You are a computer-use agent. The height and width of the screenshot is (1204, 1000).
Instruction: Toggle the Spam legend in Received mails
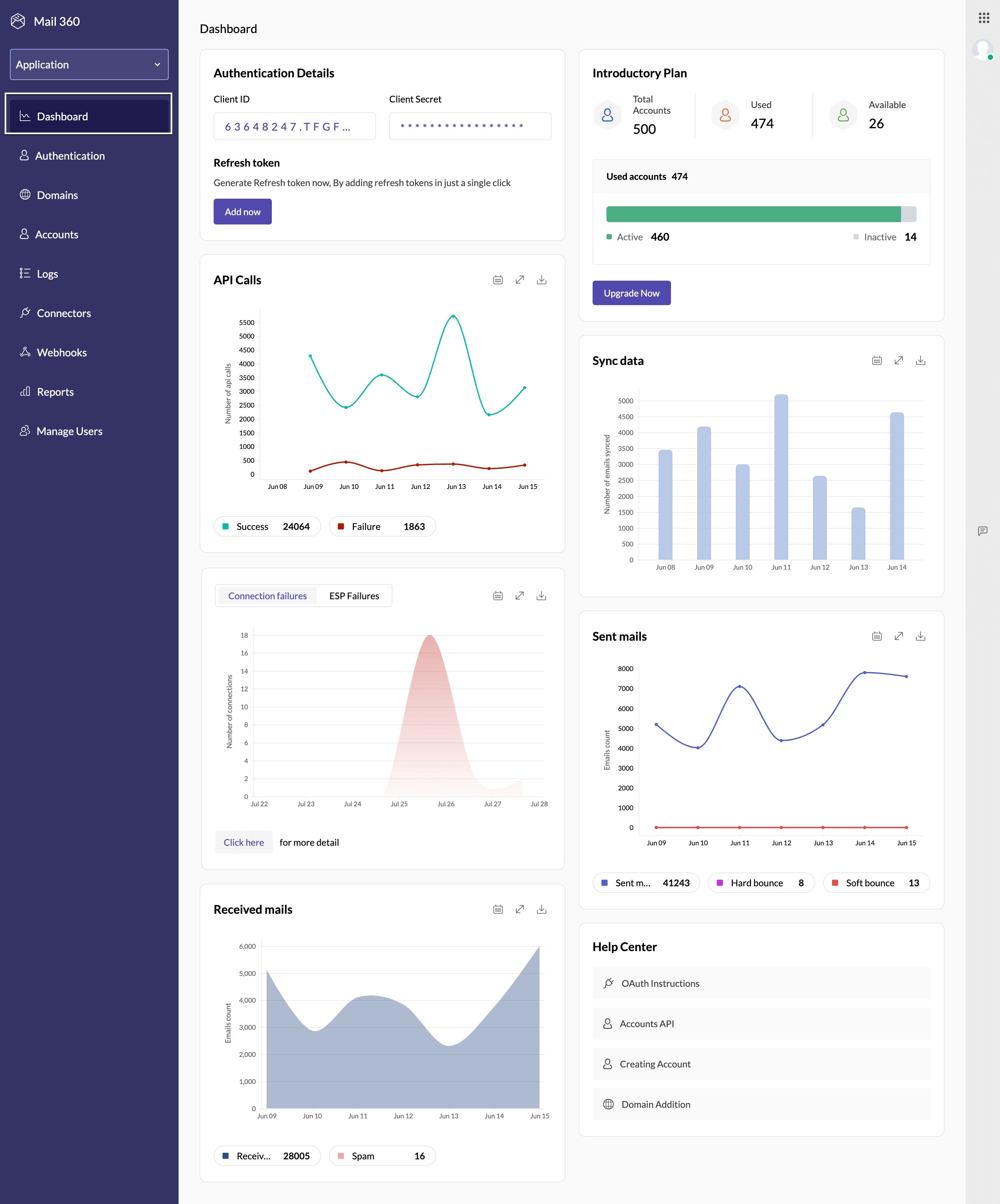pyautogui.click(x=382, y=1156)
